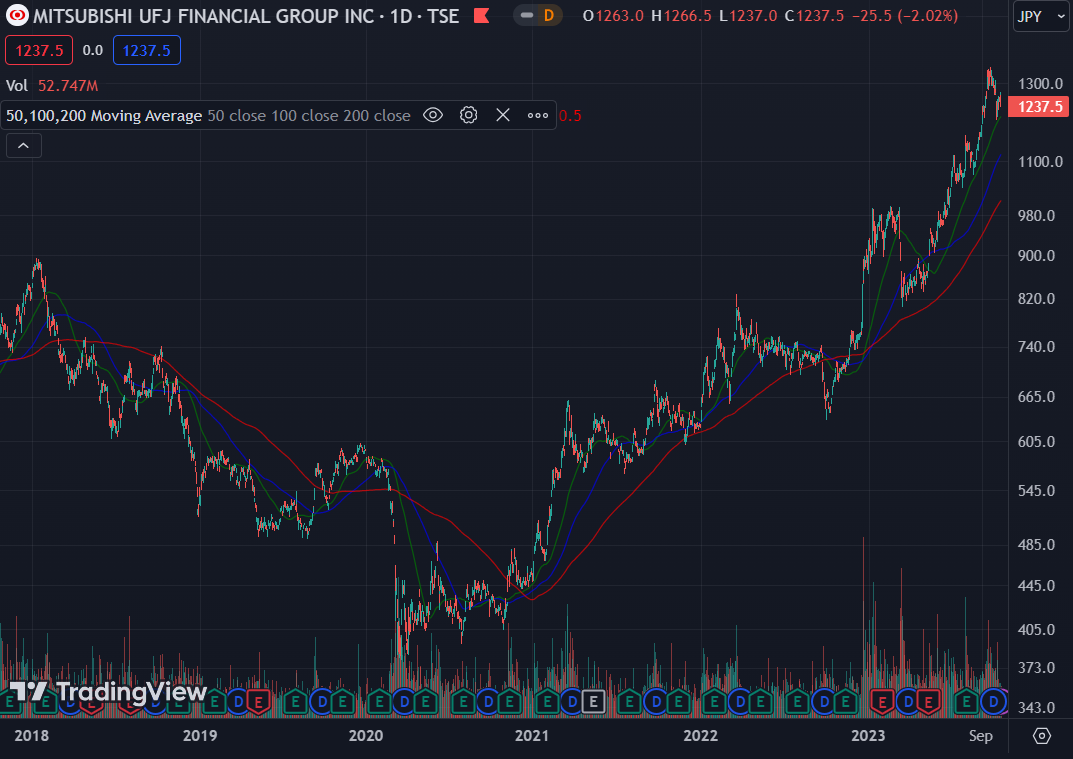The image size is (1073, 759).
Task: Select the 50,100,200 Moving Average legend title
Action: (x=104, y=116)
